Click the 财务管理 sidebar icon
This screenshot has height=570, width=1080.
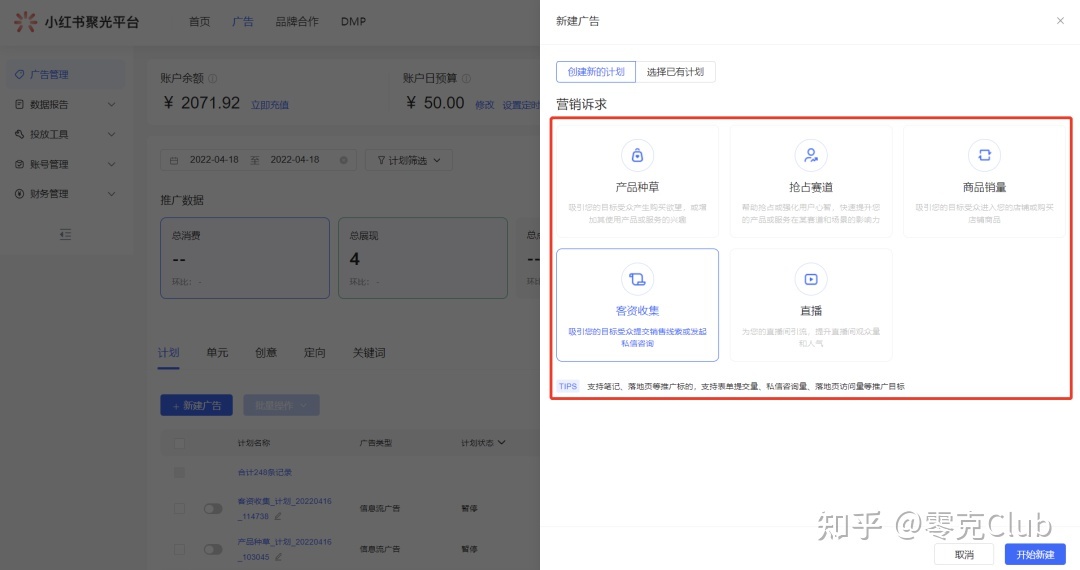pyautogui.click(x=19, y=194)
